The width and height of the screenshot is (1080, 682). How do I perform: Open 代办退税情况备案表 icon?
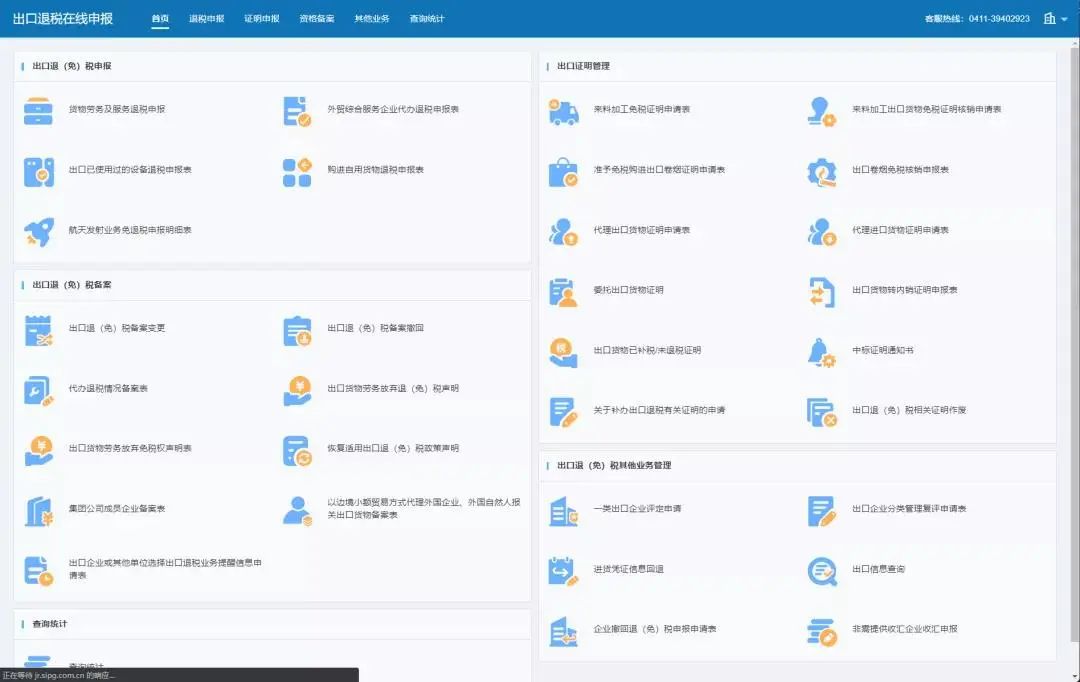pos(39,391)
